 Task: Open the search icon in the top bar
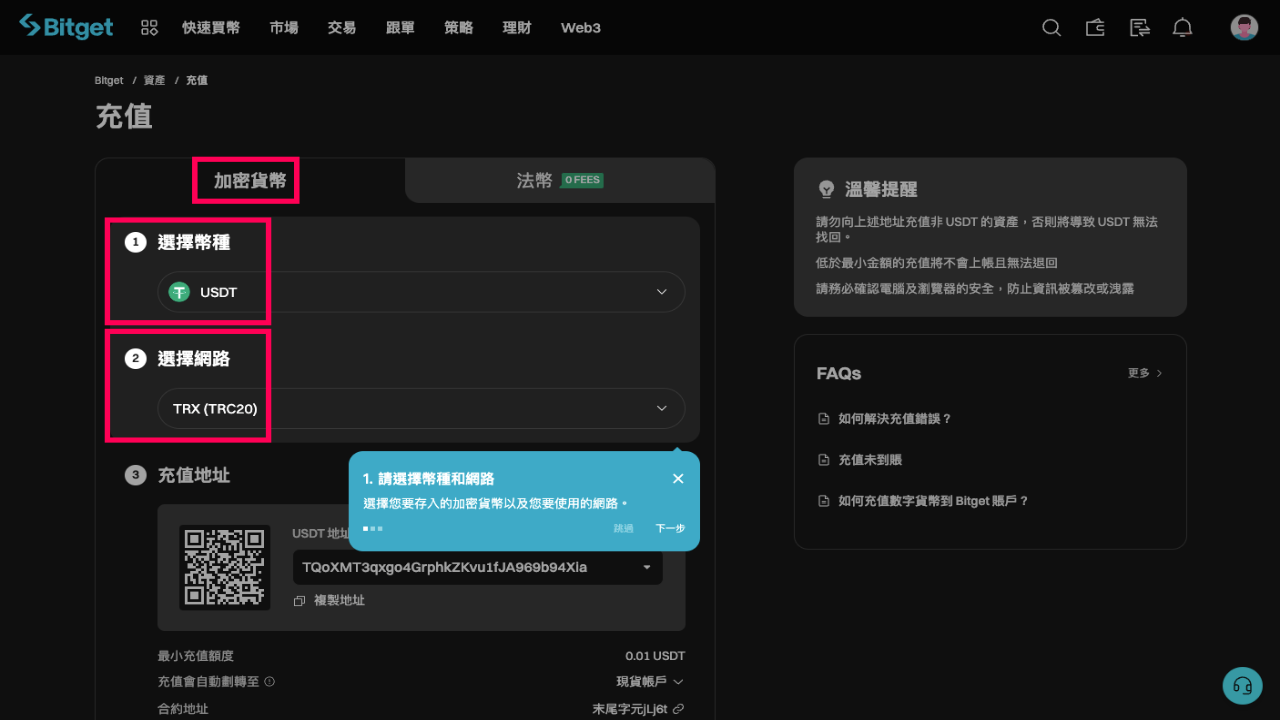[x=1051, y=27]
